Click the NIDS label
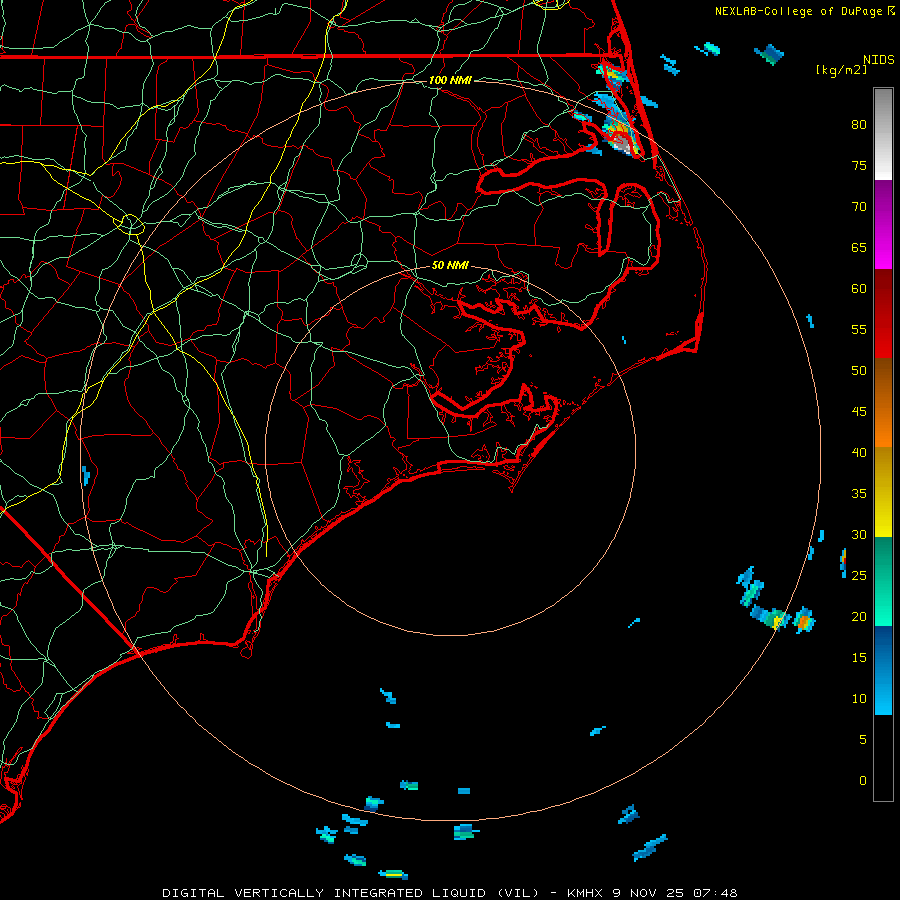 (878, 60)
